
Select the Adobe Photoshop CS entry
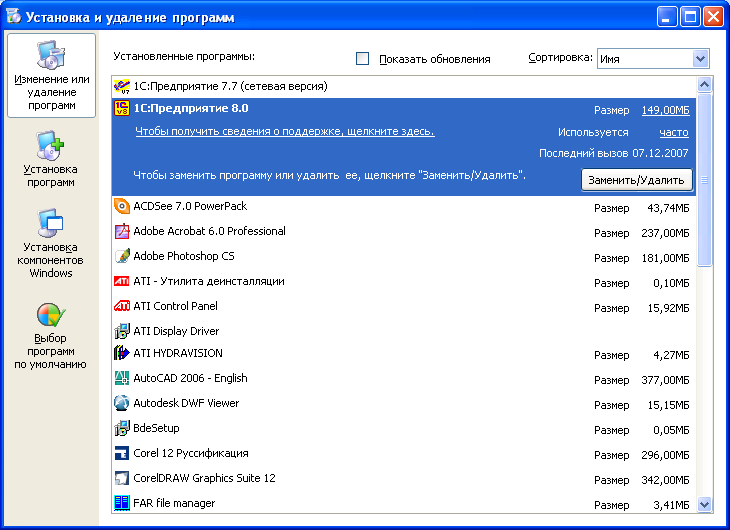tap(404, 257)
